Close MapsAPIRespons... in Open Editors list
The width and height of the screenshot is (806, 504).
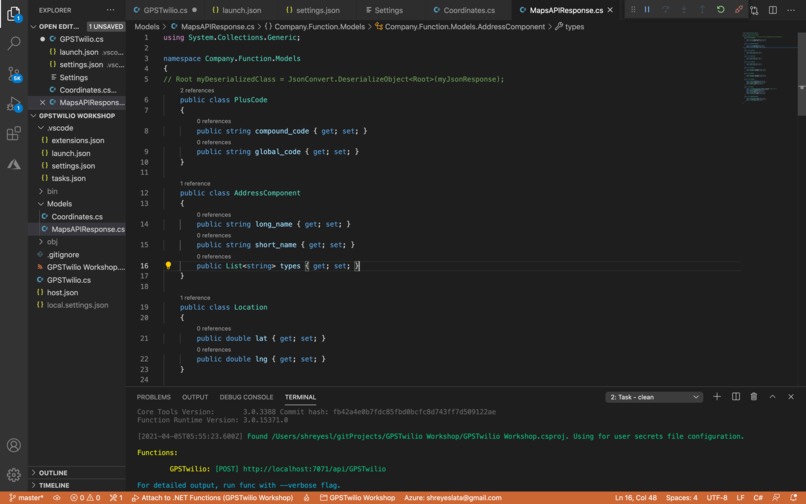click(x=43, y=102)
